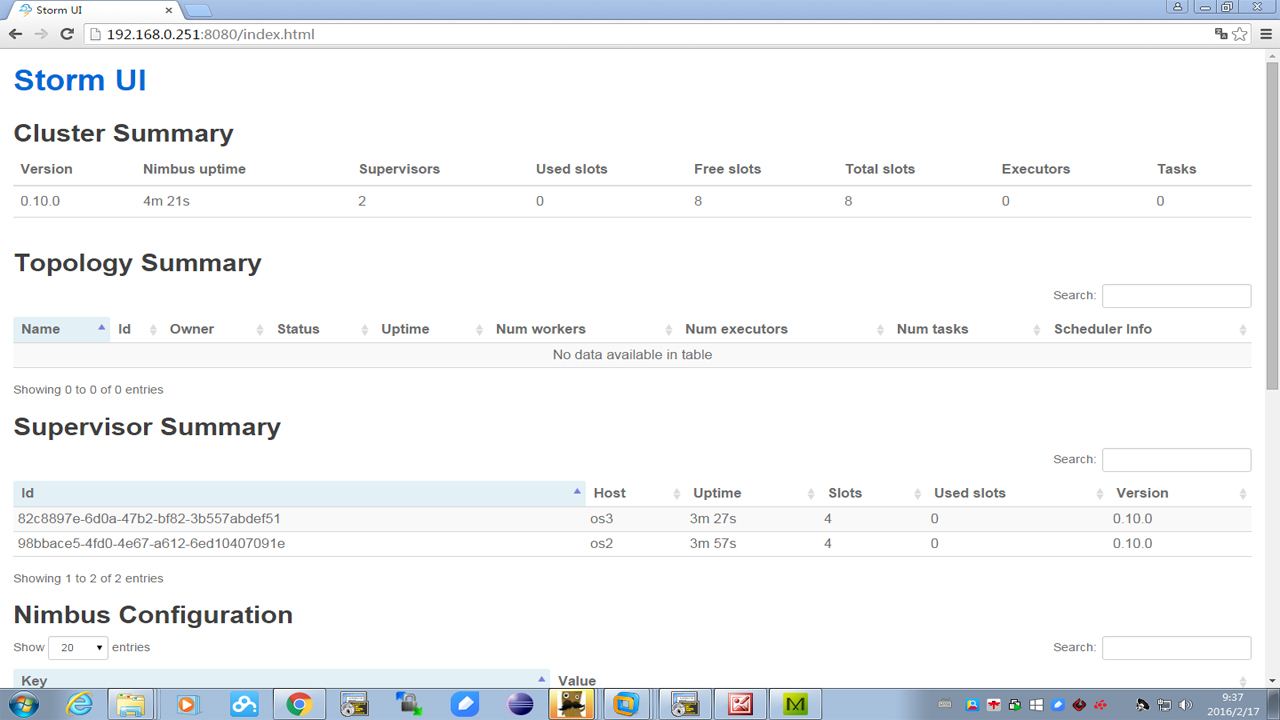Open the mustache character app on taskbar

572,704
